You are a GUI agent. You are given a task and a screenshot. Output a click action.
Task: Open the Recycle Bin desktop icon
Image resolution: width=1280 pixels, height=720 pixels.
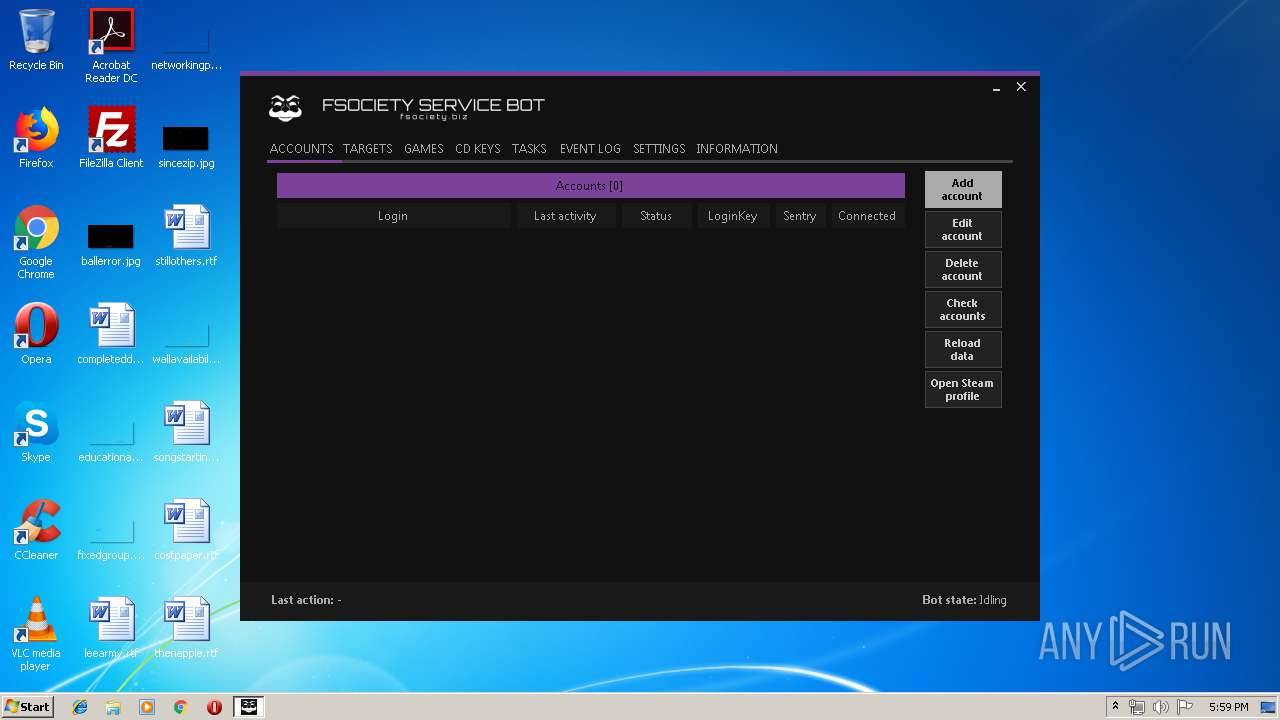coord(36,40)
